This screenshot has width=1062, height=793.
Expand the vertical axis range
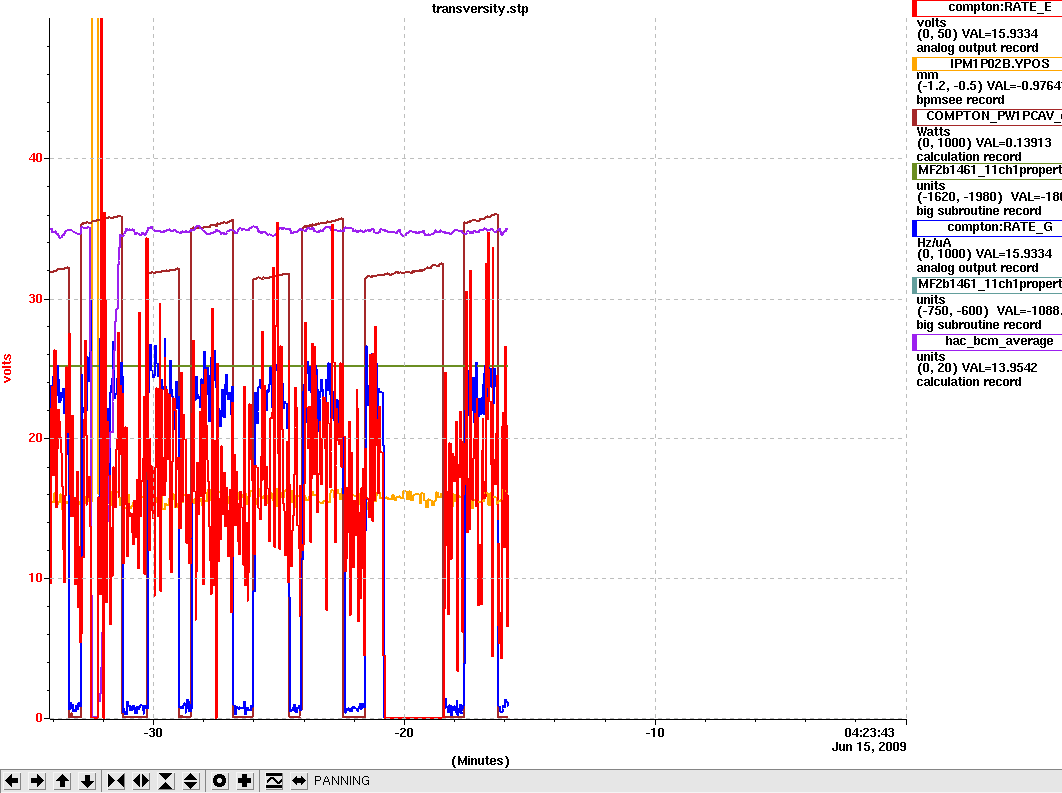191,781
